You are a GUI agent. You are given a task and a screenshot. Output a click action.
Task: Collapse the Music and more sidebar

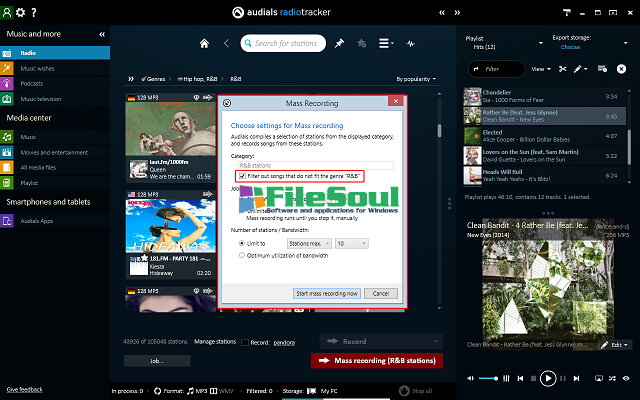click(102, 34)
